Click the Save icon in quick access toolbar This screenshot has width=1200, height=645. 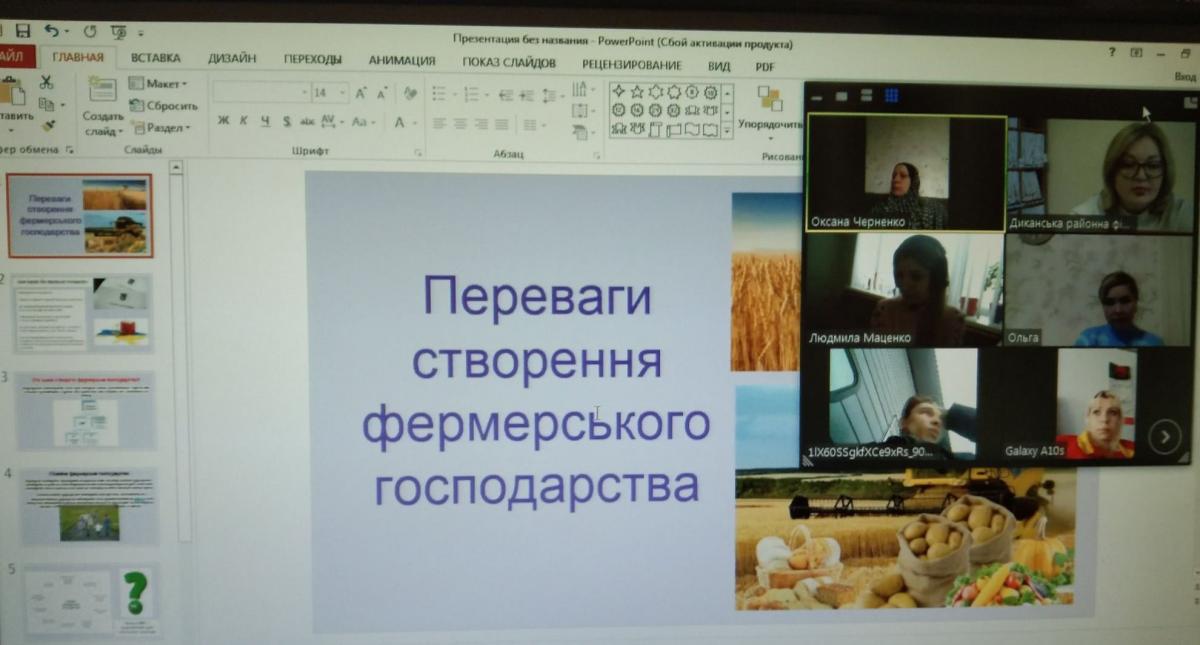(22, 32)
